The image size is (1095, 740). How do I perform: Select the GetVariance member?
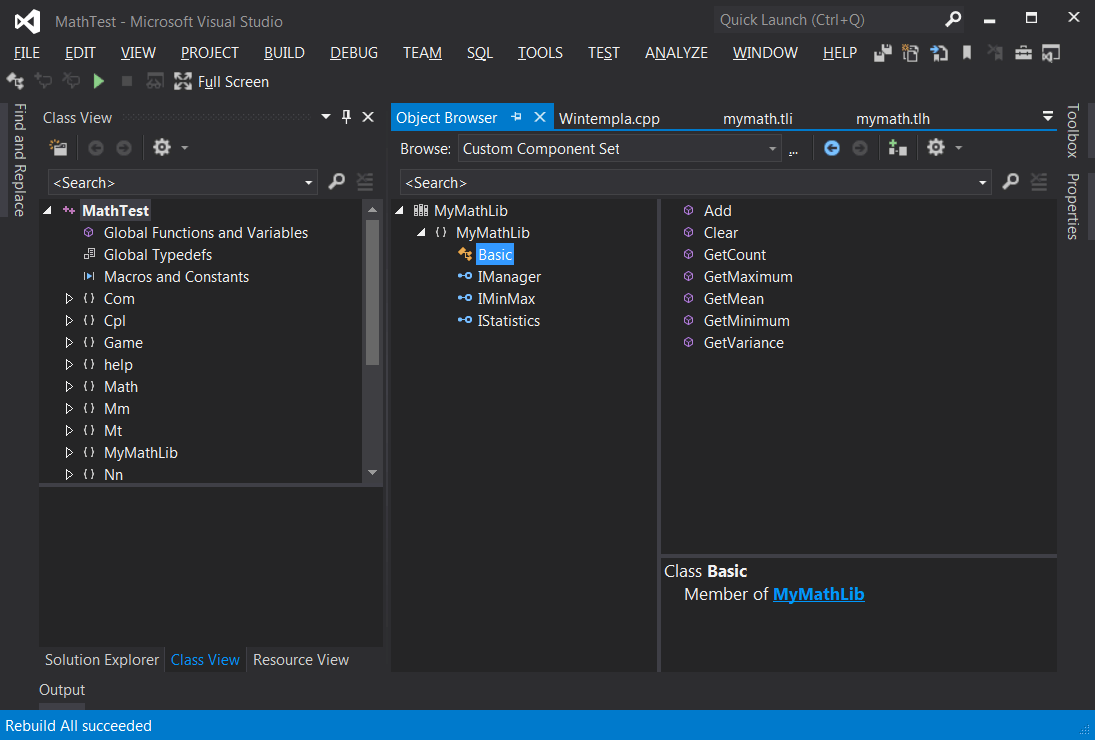(744, 343)
